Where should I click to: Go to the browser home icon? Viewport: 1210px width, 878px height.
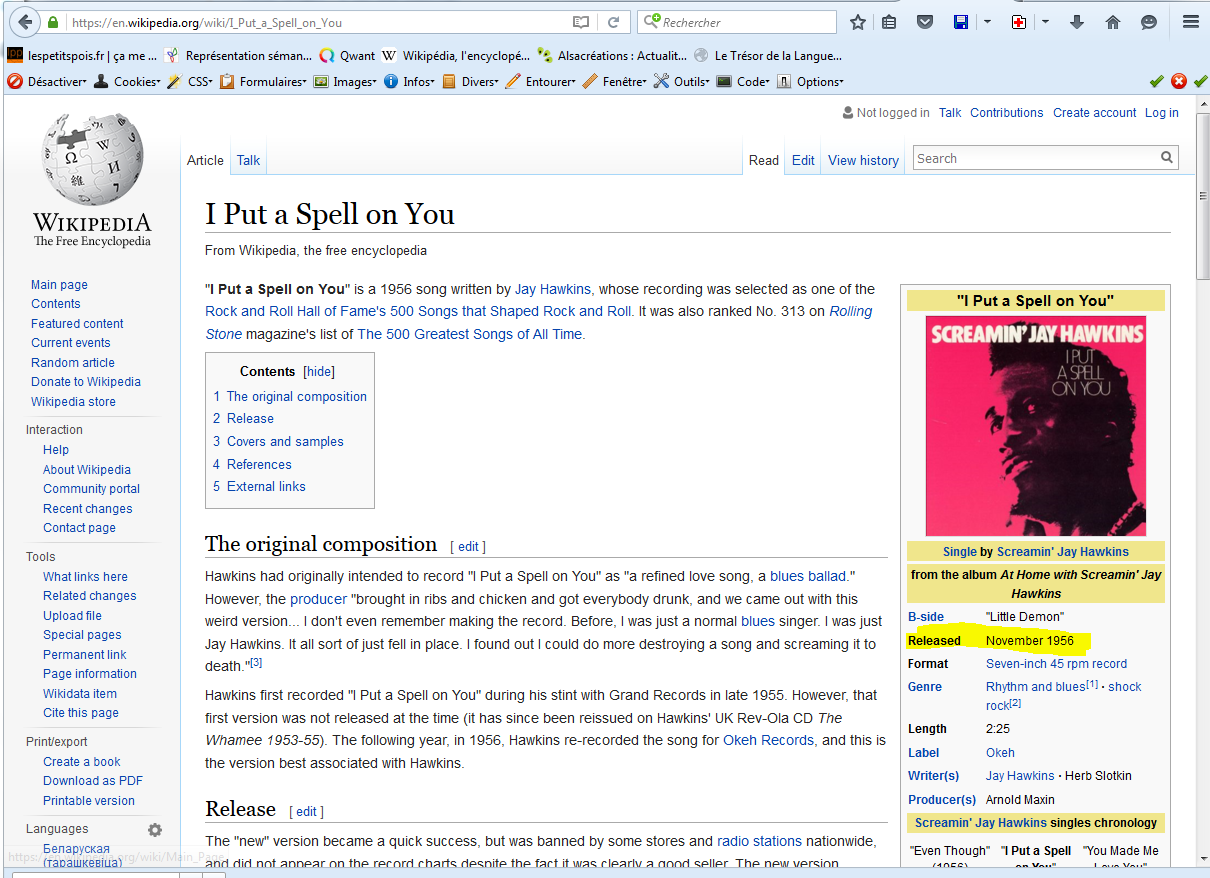(1112, 22)
